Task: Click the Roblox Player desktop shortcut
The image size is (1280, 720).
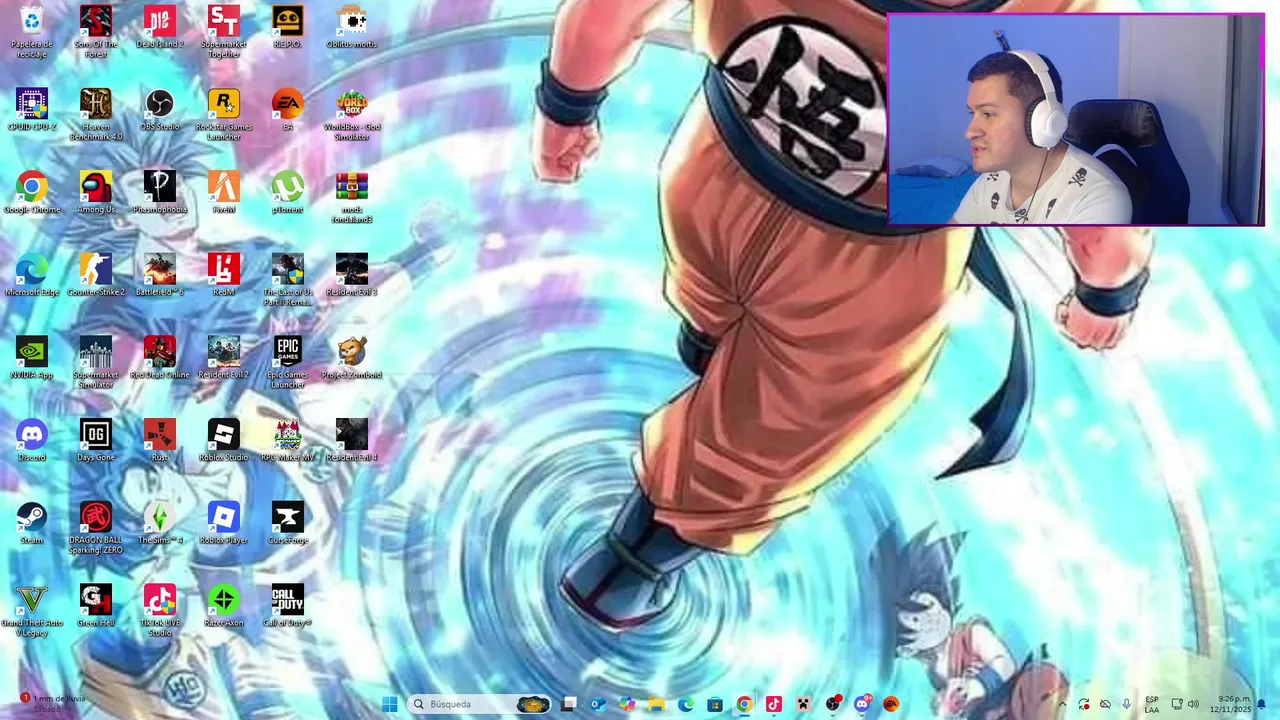Action: 224,524
